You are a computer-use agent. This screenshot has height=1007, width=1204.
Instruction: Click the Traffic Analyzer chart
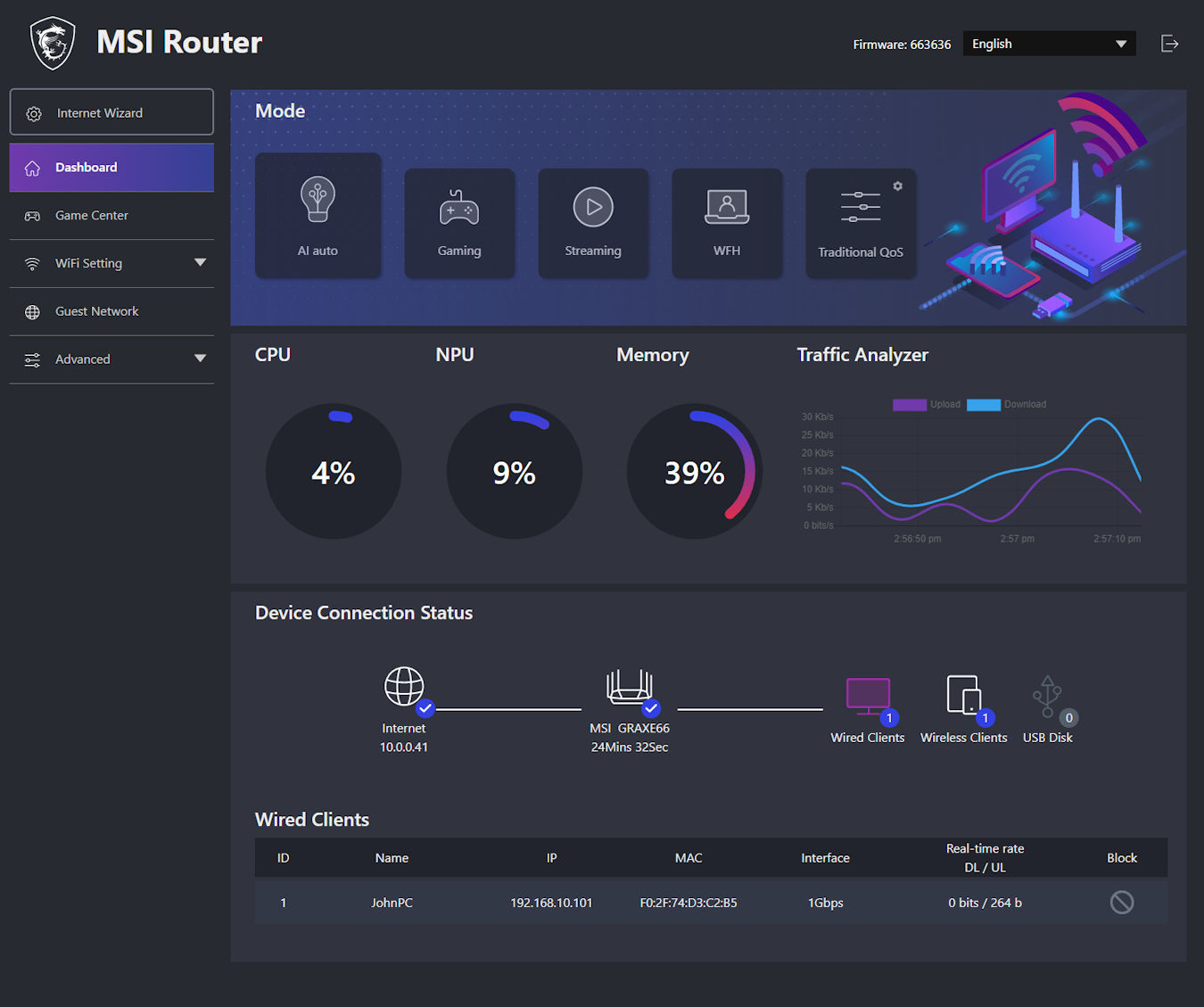pos(972,470)
